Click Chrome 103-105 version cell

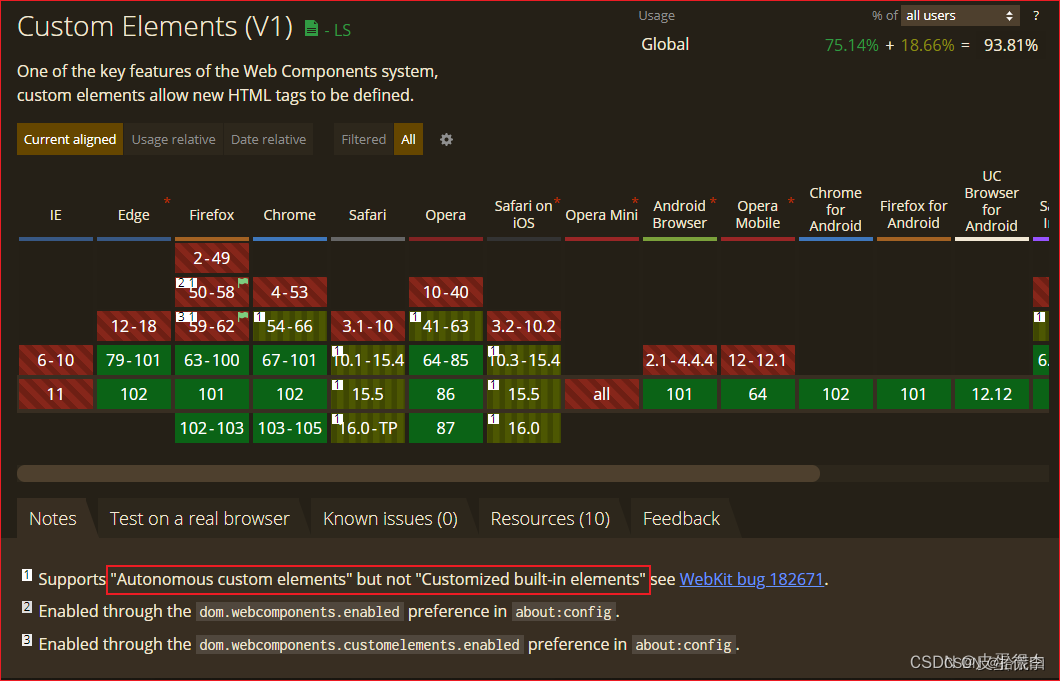tap(289, 428)
